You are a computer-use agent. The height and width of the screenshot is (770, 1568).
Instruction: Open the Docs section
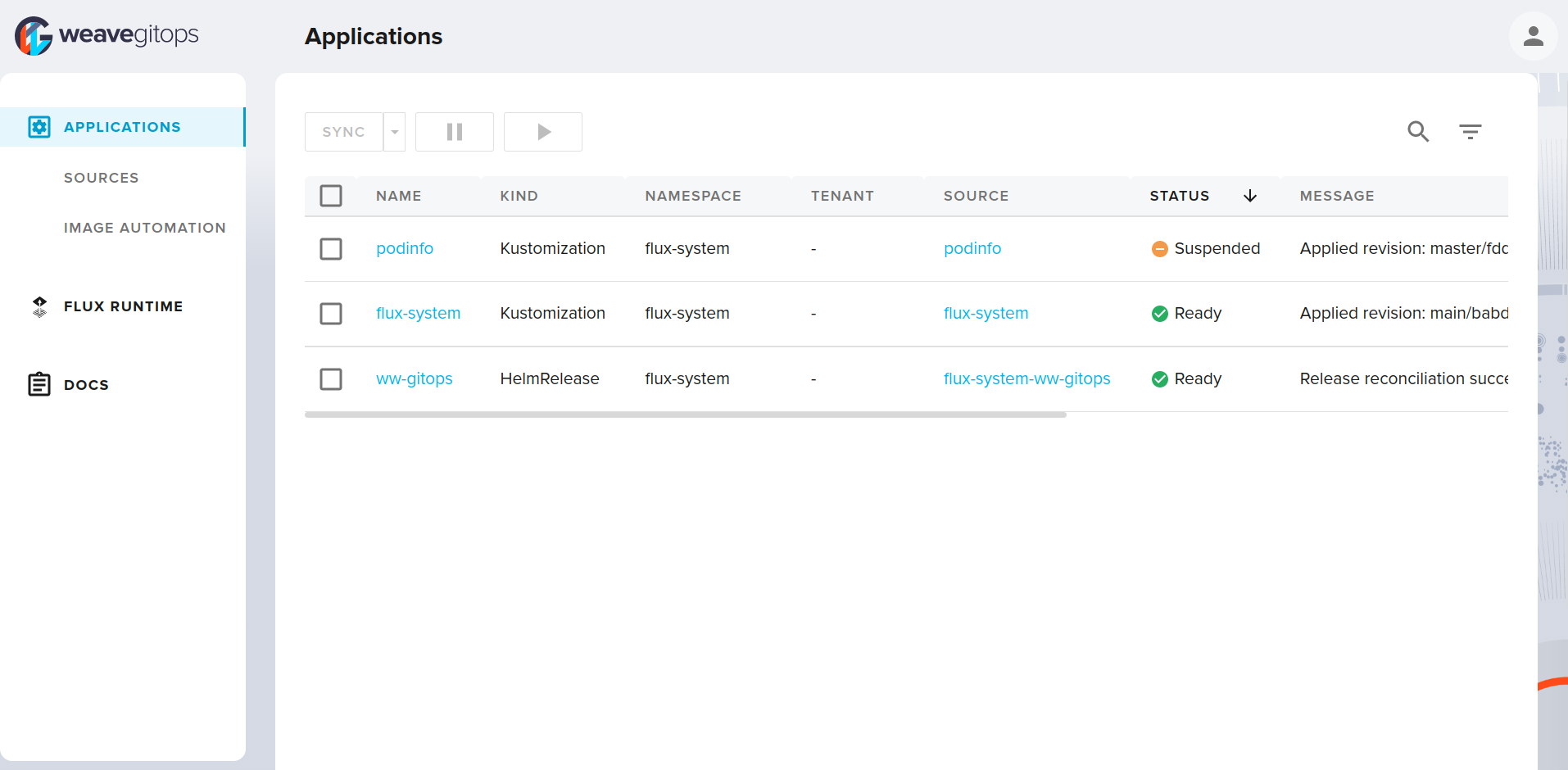(x=86, y=385)
